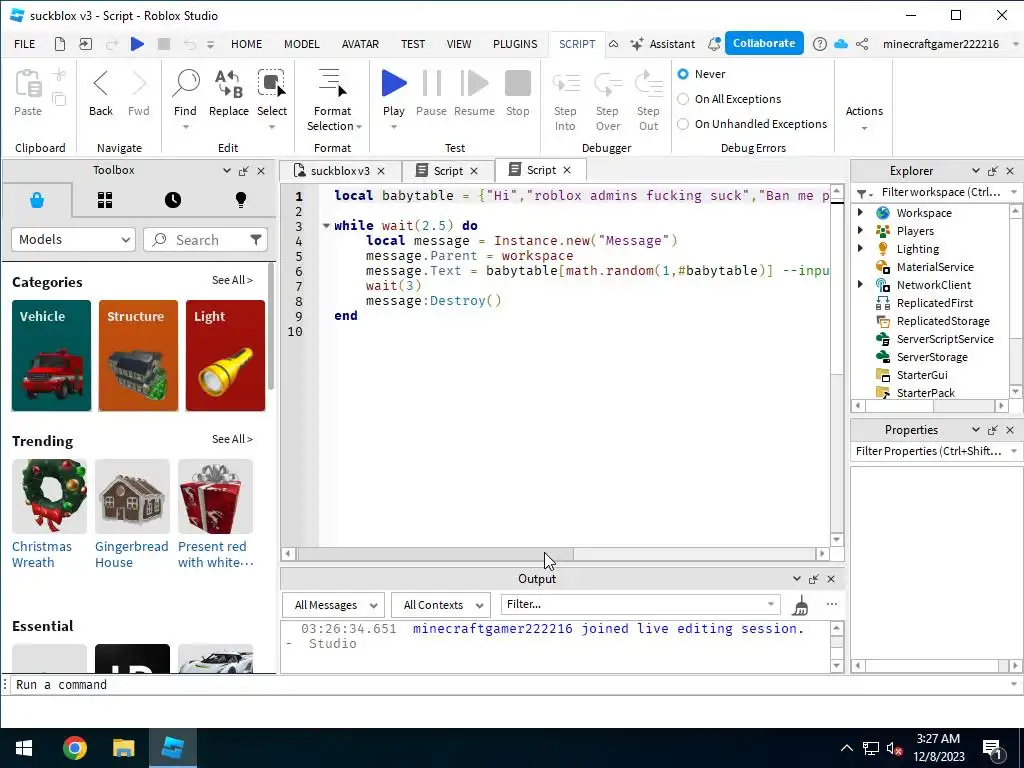Screen dimensions: 1024x768
Task: Open the Toolbox Recent clock tab
Action: [173, 200]
